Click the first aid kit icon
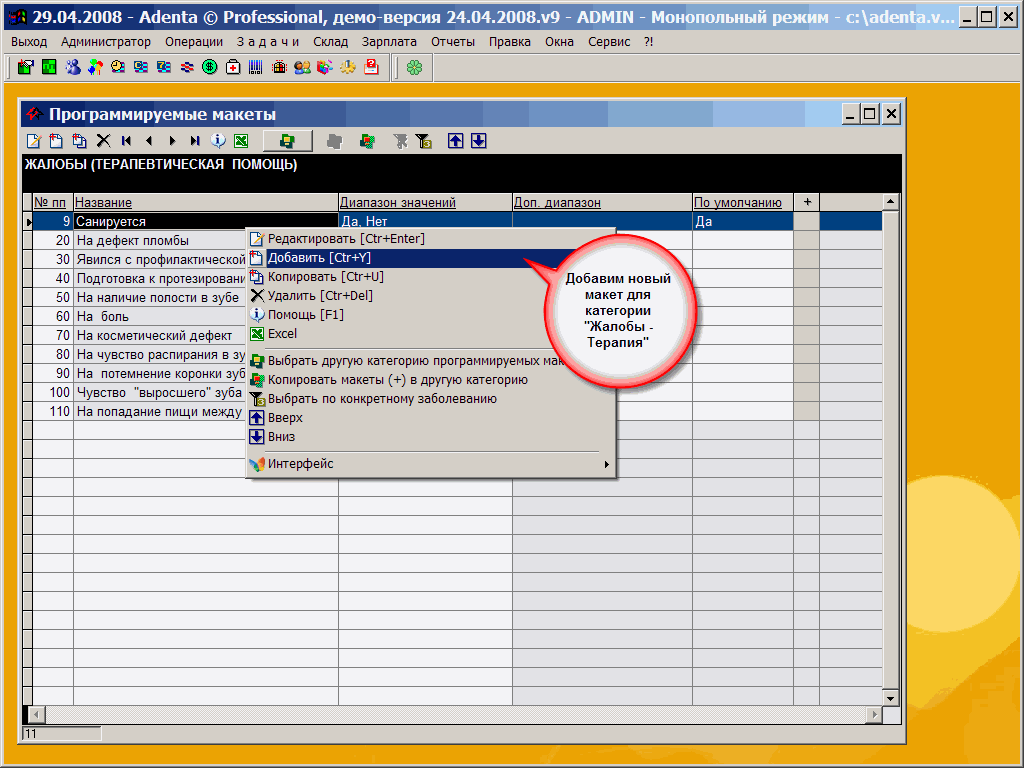1024x768 pixels. pyautogui.click(x=233, y=67)
